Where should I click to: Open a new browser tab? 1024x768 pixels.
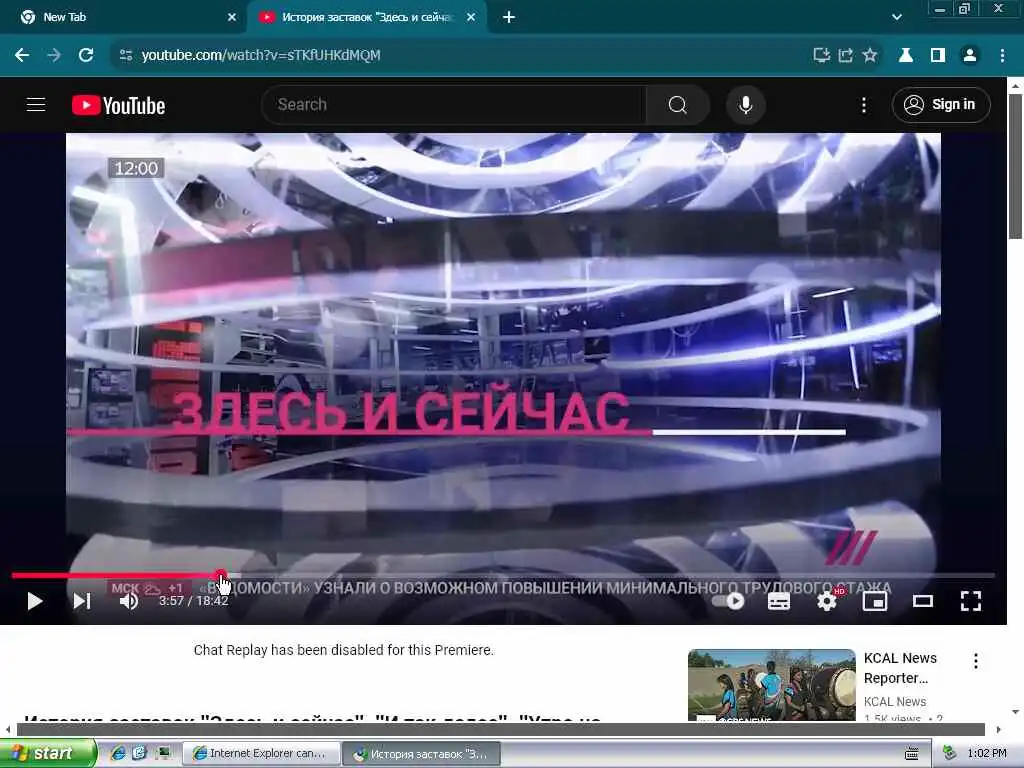pyautogui.click(x=509, y=17)
